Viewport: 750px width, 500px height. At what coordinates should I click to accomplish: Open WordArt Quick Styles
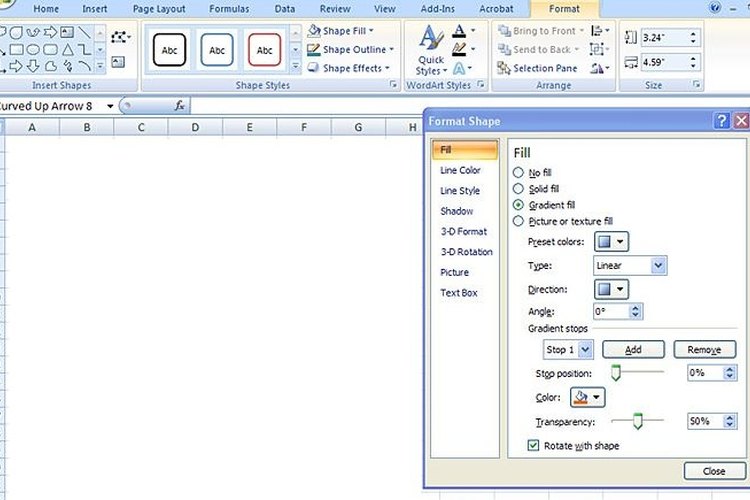pyautogui.click(x=431, y=51)
